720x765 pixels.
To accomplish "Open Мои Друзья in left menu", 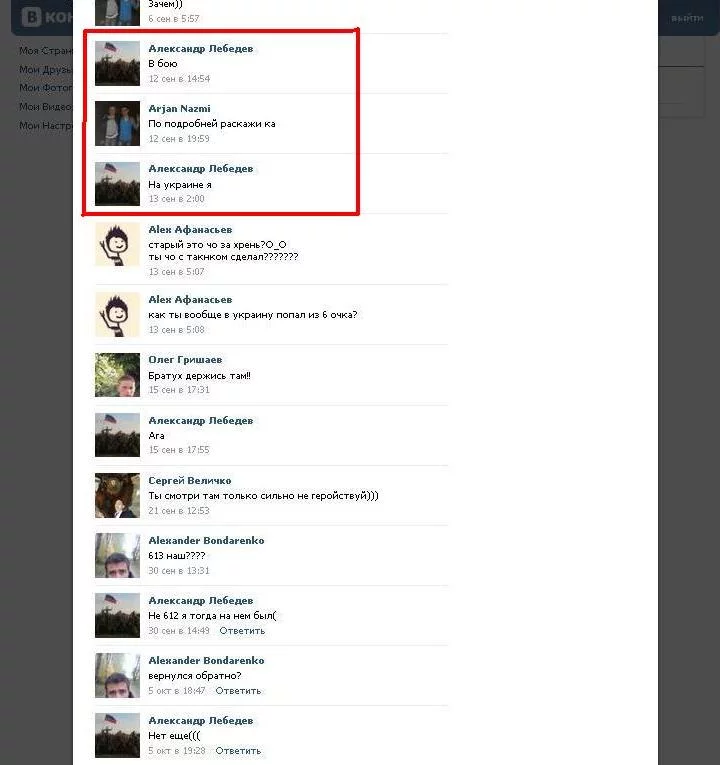I will point(46,70).
